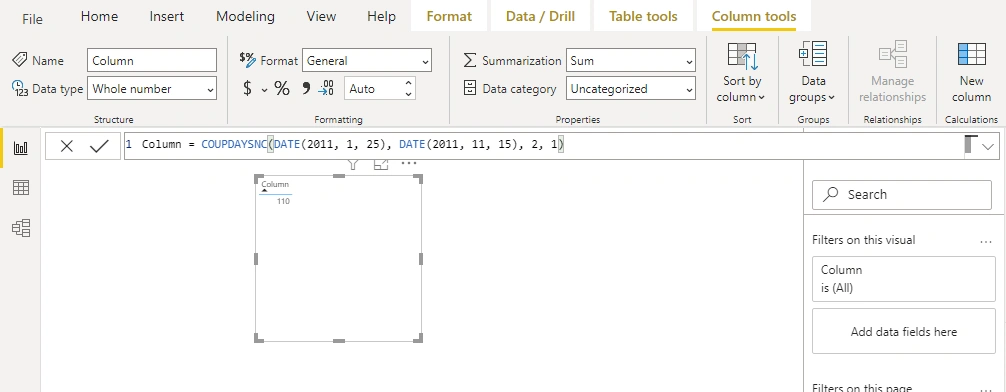Open the Format General dropdown
The image size is (1006, 392).
tap(367, 60)
